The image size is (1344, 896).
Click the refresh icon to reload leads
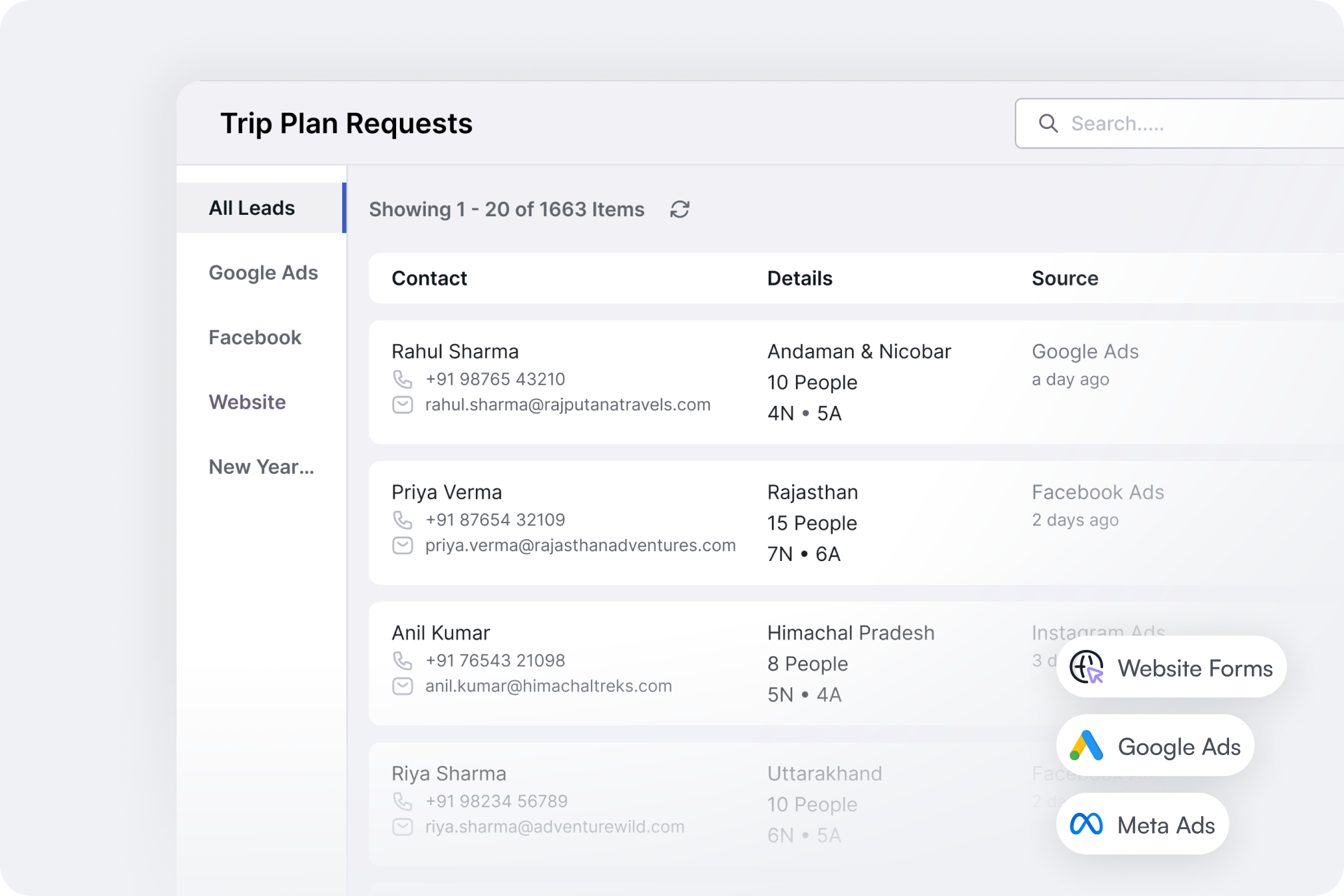pyautogui.click(x=679, y=209)
